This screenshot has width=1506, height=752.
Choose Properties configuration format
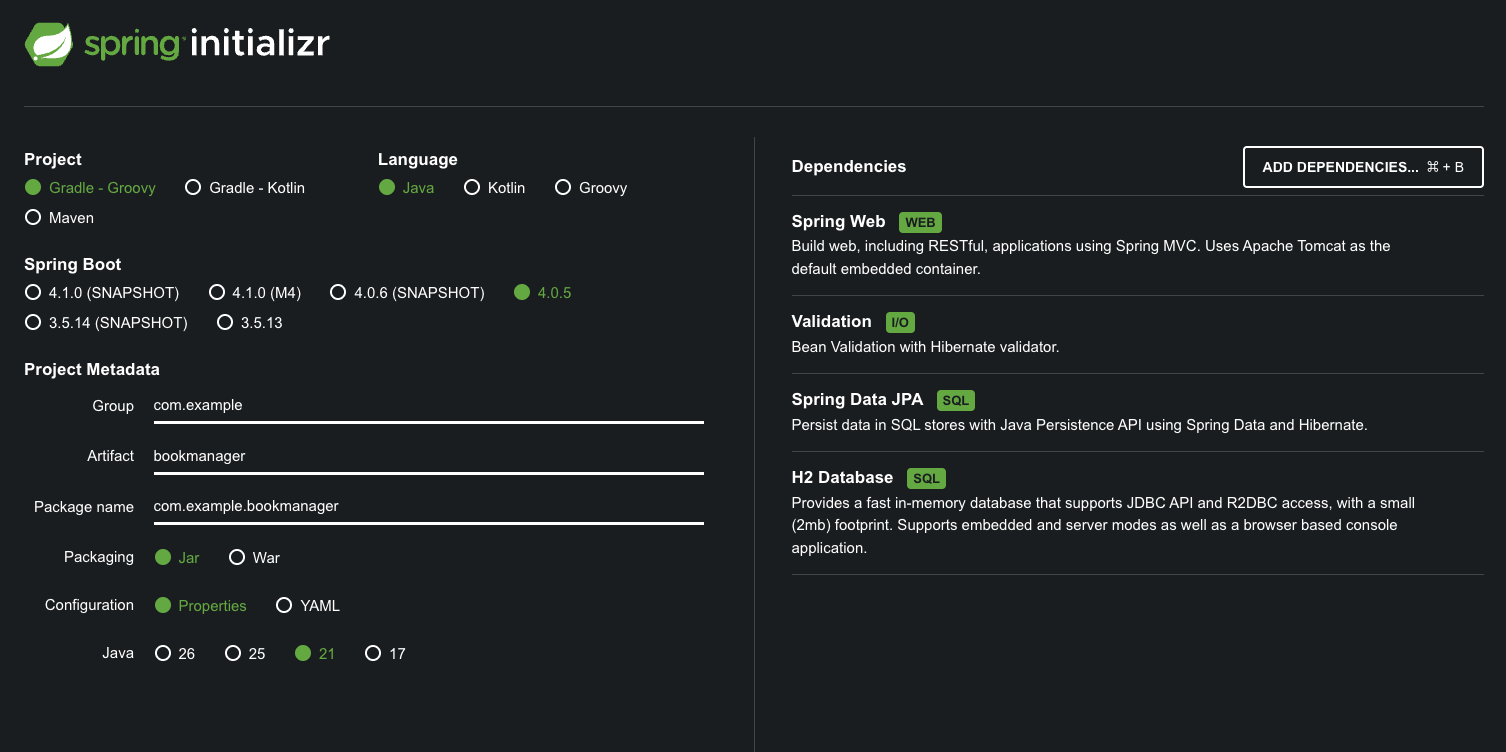click(x=200, y=606)
